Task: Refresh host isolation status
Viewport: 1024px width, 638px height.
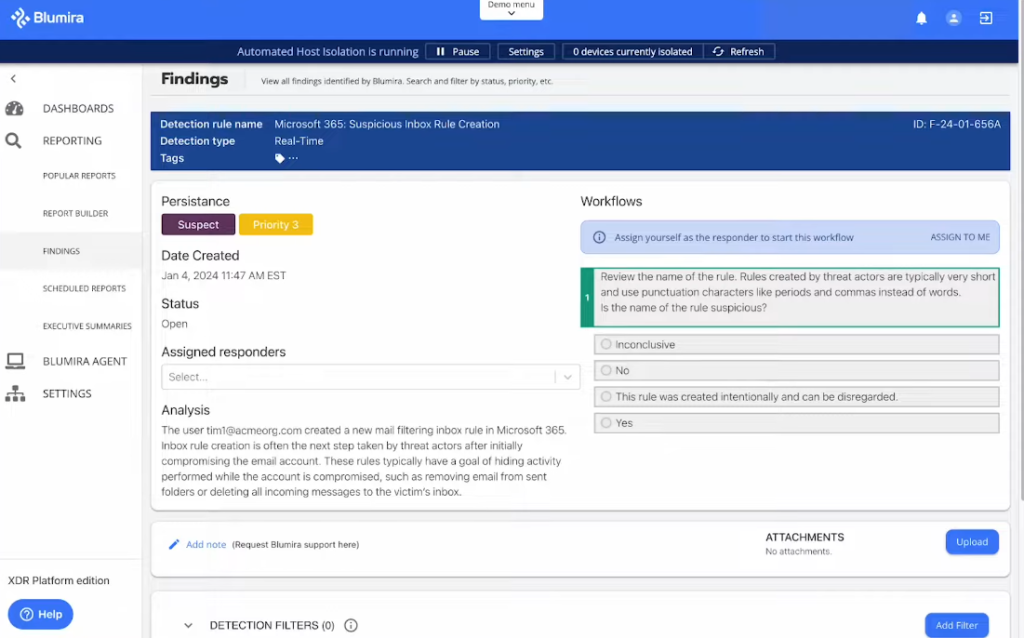Action: [x=739, y=52]
